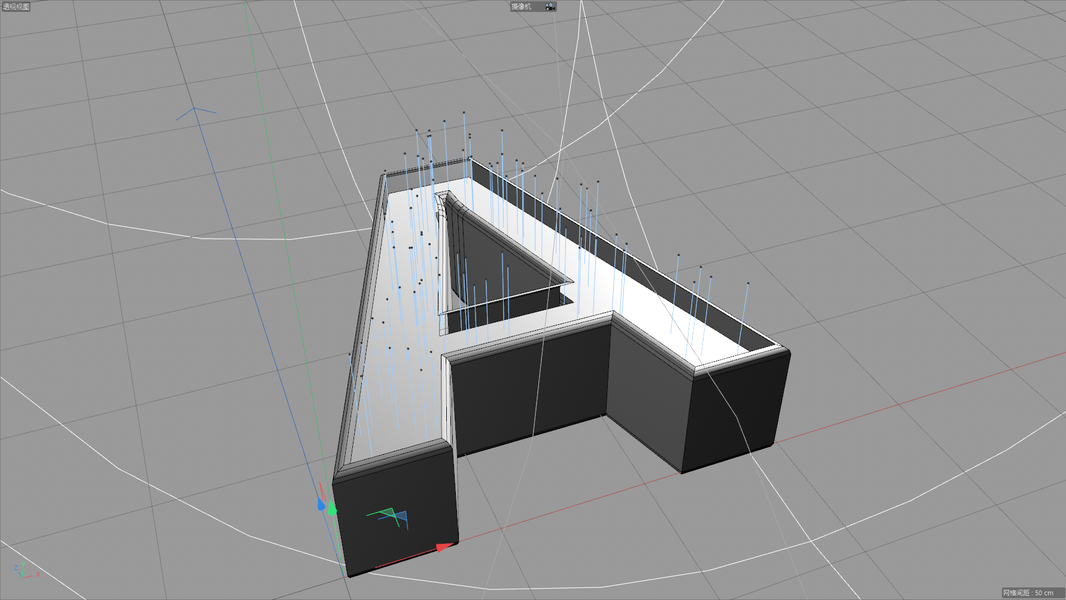Grab the red X-axis arrow handle
This screenshot has width=1066, height=600.
[x=445, y=547]
